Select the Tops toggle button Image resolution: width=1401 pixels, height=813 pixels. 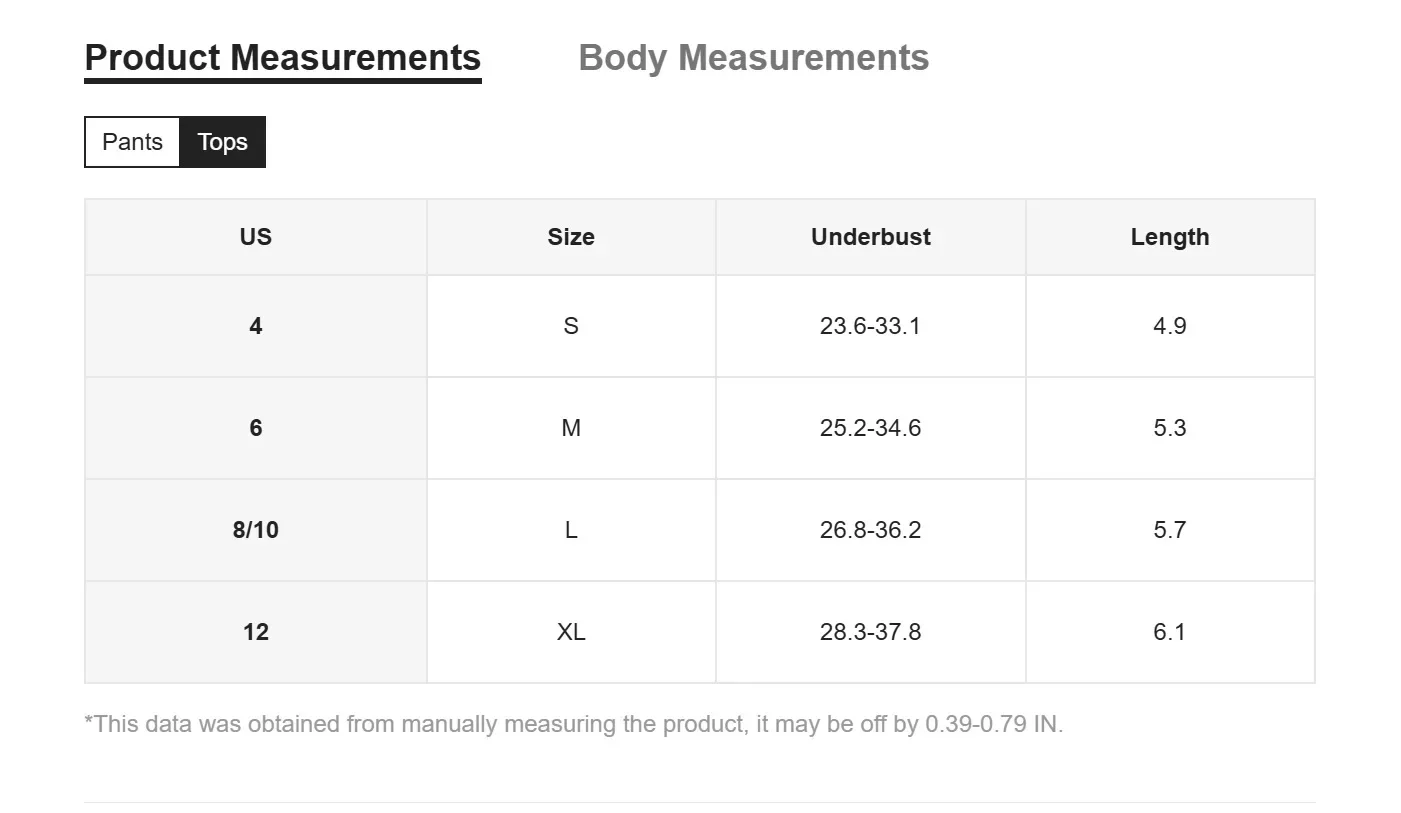point(222,142)
